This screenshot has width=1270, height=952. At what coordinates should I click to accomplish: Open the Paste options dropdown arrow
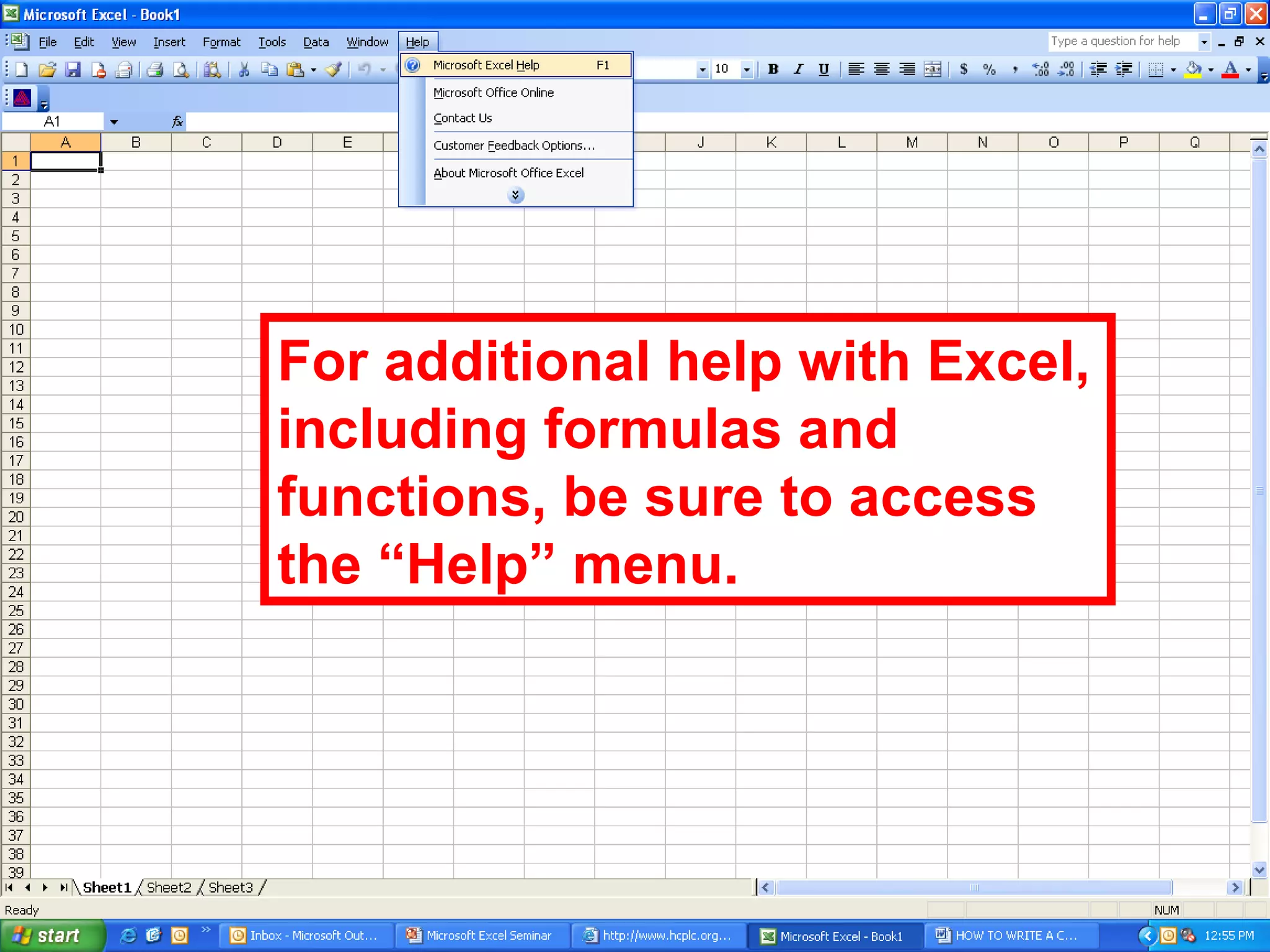[313, 69]
